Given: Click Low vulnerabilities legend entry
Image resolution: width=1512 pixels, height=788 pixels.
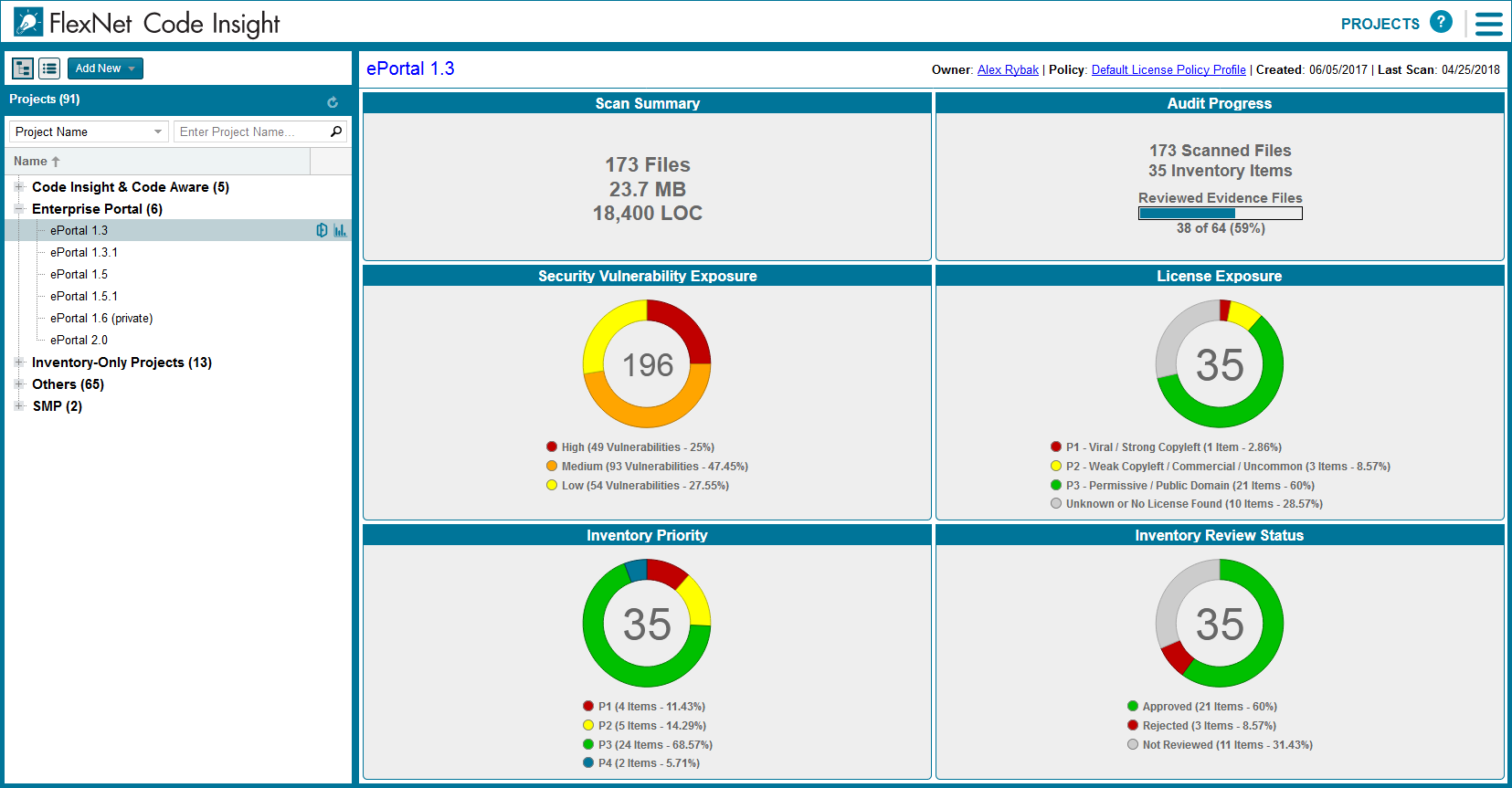Looking at the screenshot, I should click(x=638, y=486).
